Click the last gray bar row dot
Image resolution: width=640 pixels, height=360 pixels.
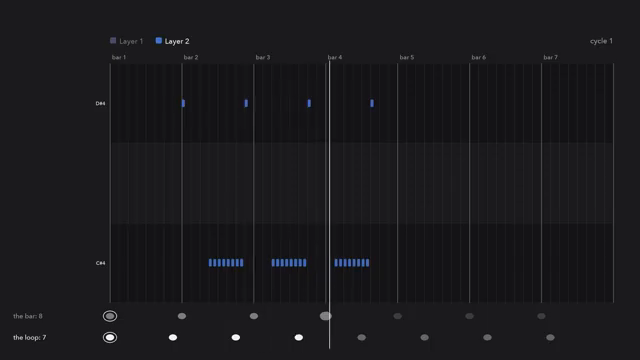pyautogui.click(x=541, y=316)
